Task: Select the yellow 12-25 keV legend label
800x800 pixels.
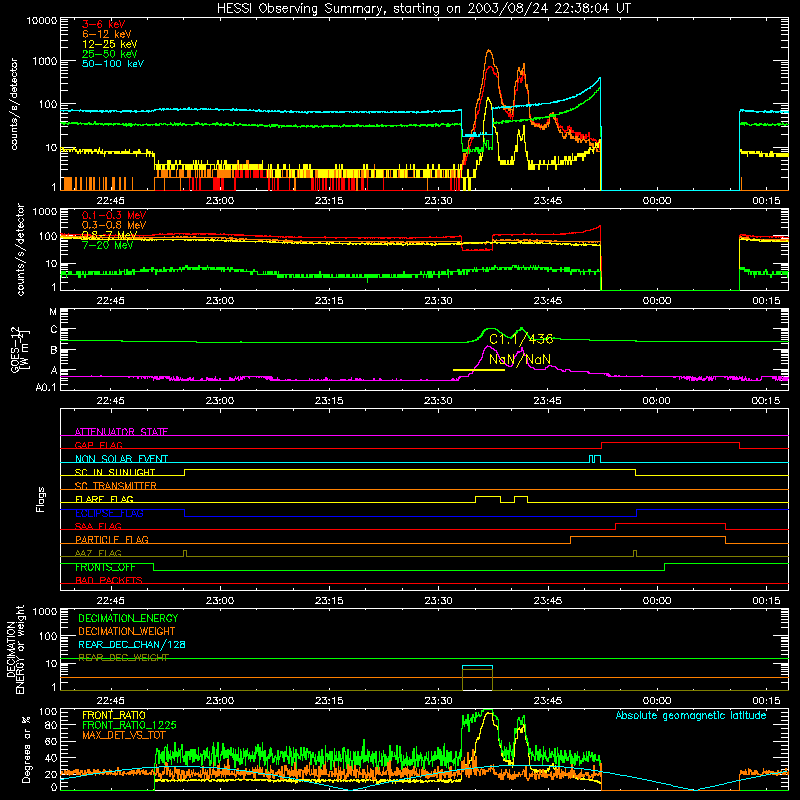Action: pos(110,44)
